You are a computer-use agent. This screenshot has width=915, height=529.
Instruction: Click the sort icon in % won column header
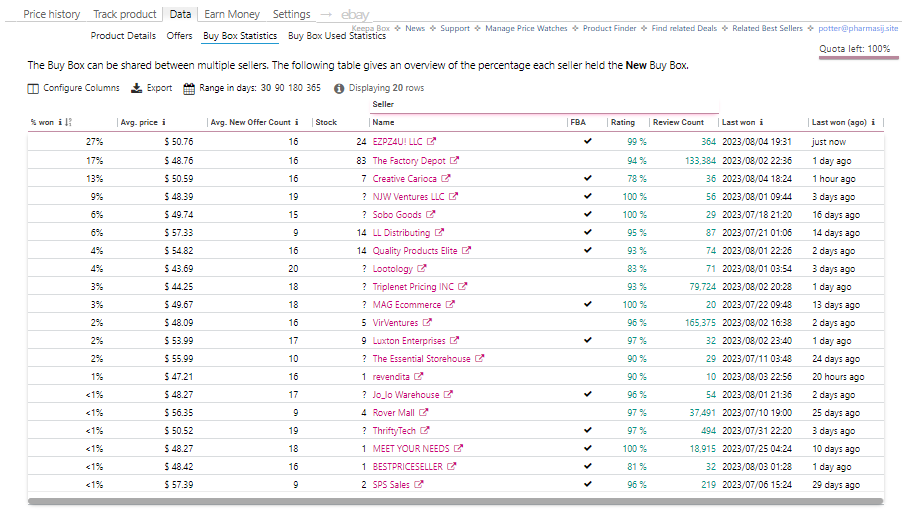tap(69, 123)
